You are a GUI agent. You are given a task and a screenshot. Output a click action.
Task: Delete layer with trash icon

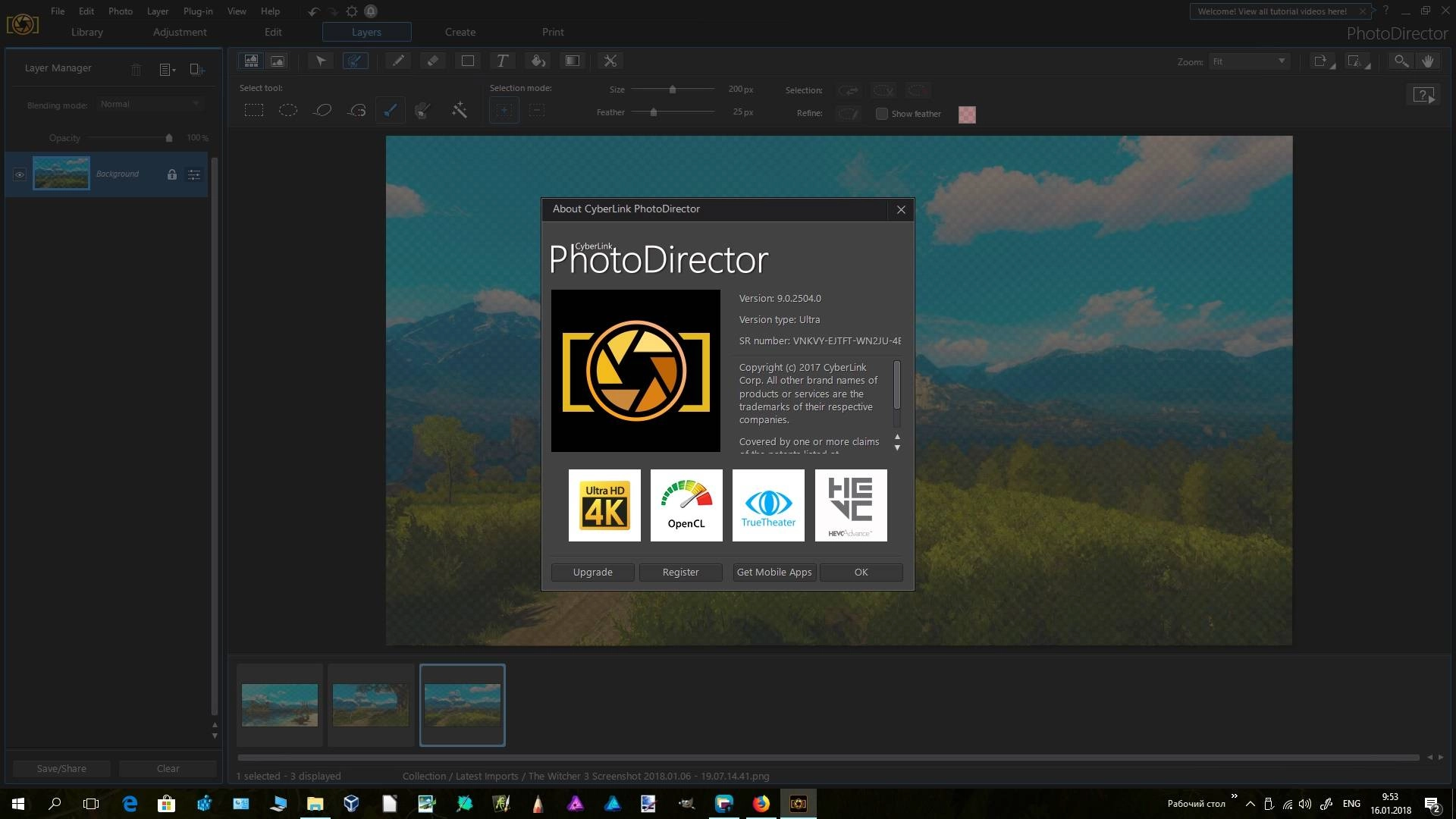pos(136,70)
